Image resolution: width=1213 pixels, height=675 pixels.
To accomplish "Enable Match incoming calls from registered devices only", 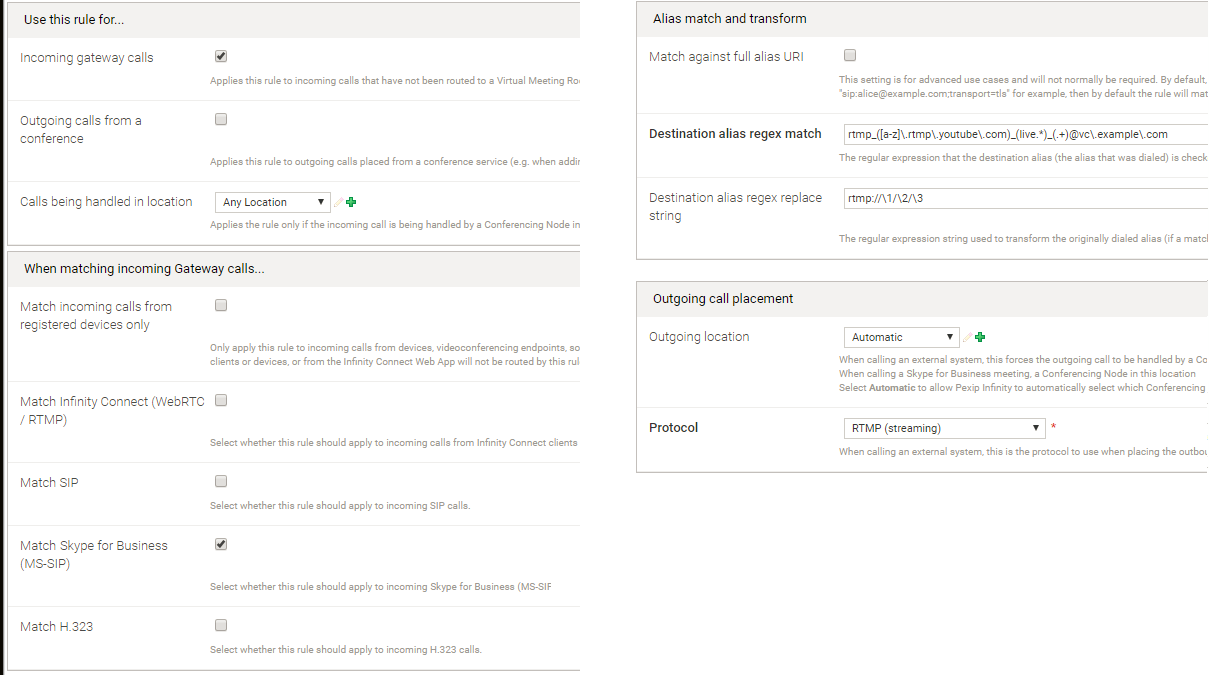I will click(220, 305).
